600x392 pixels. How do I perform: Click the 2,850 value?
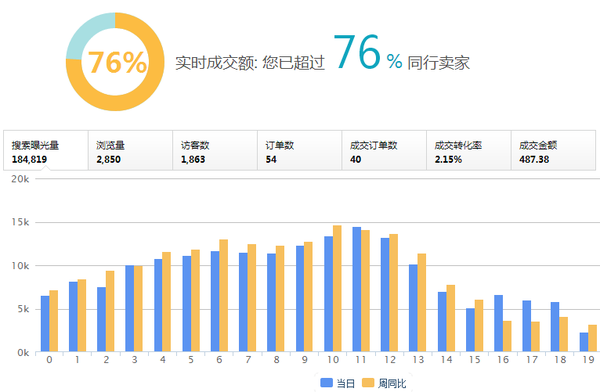[109, 160]
